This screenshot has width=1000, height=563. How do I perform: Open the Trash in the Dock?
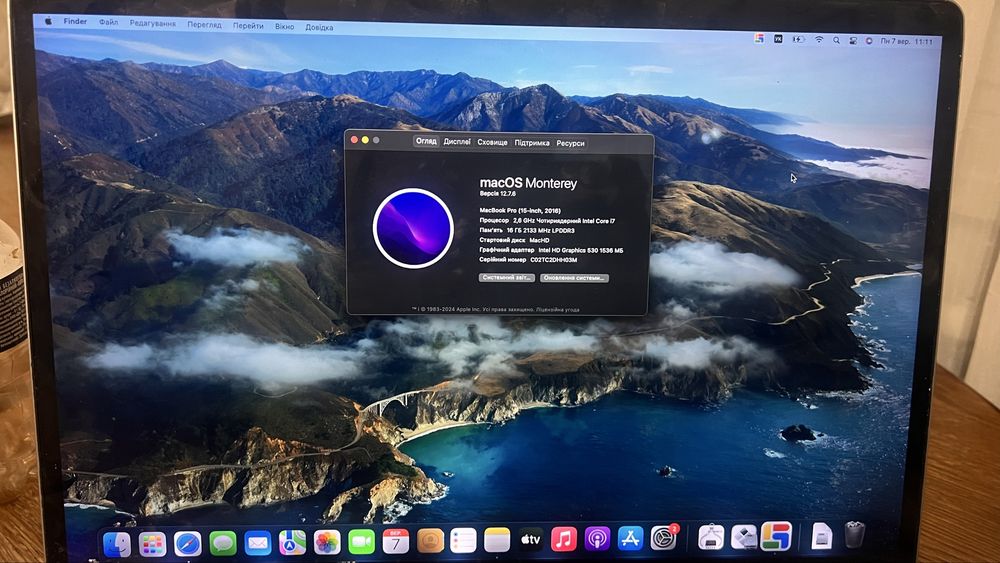(854, 535)
